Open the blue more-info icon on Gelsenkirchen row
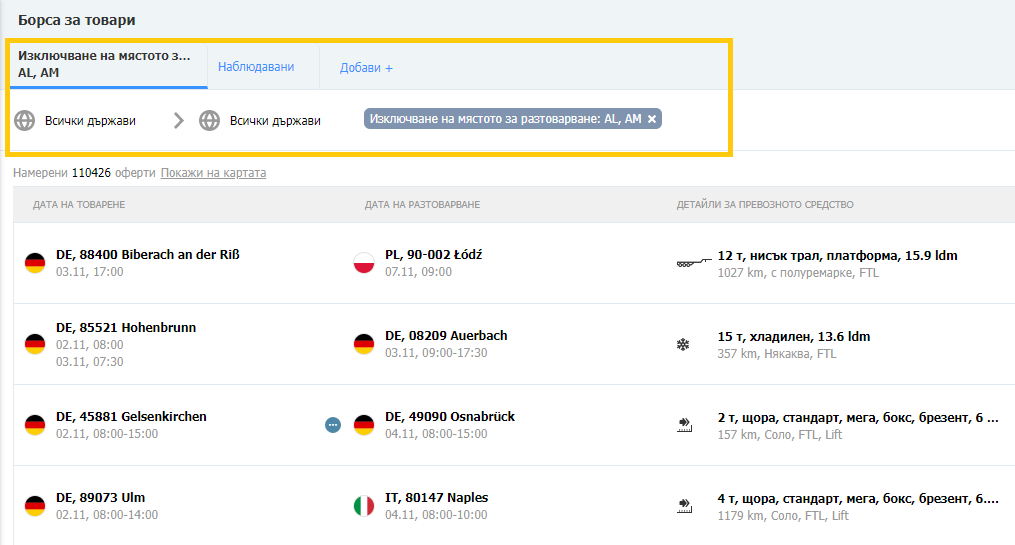 pos(333,425)
